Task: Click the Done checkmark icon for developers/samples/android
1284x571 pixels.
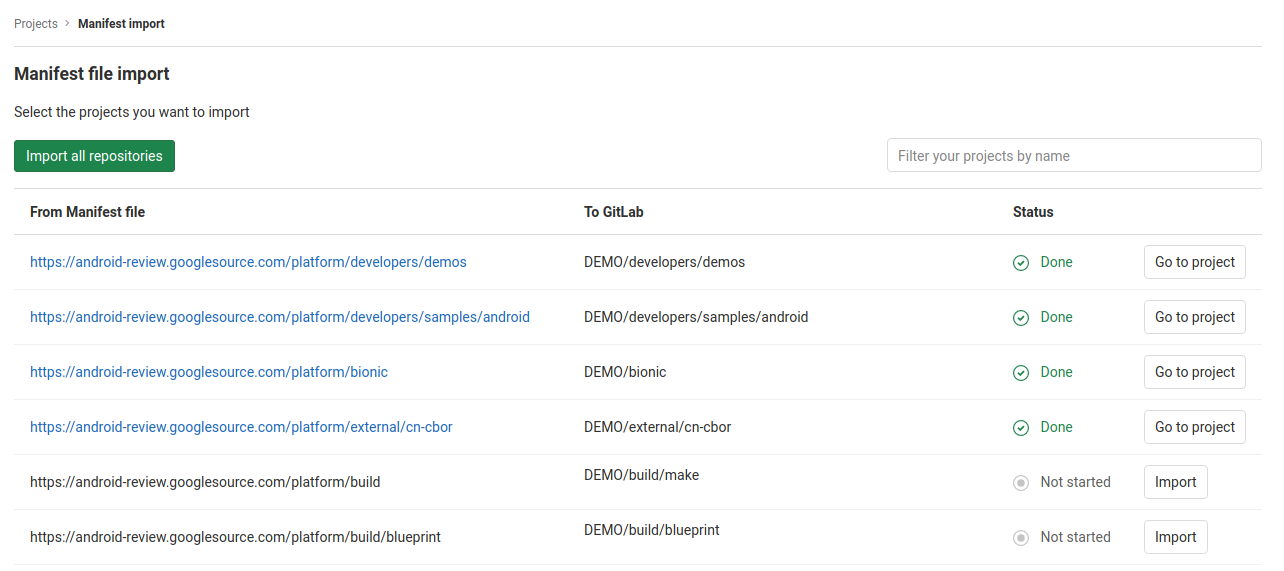Action: point(1021,318)
